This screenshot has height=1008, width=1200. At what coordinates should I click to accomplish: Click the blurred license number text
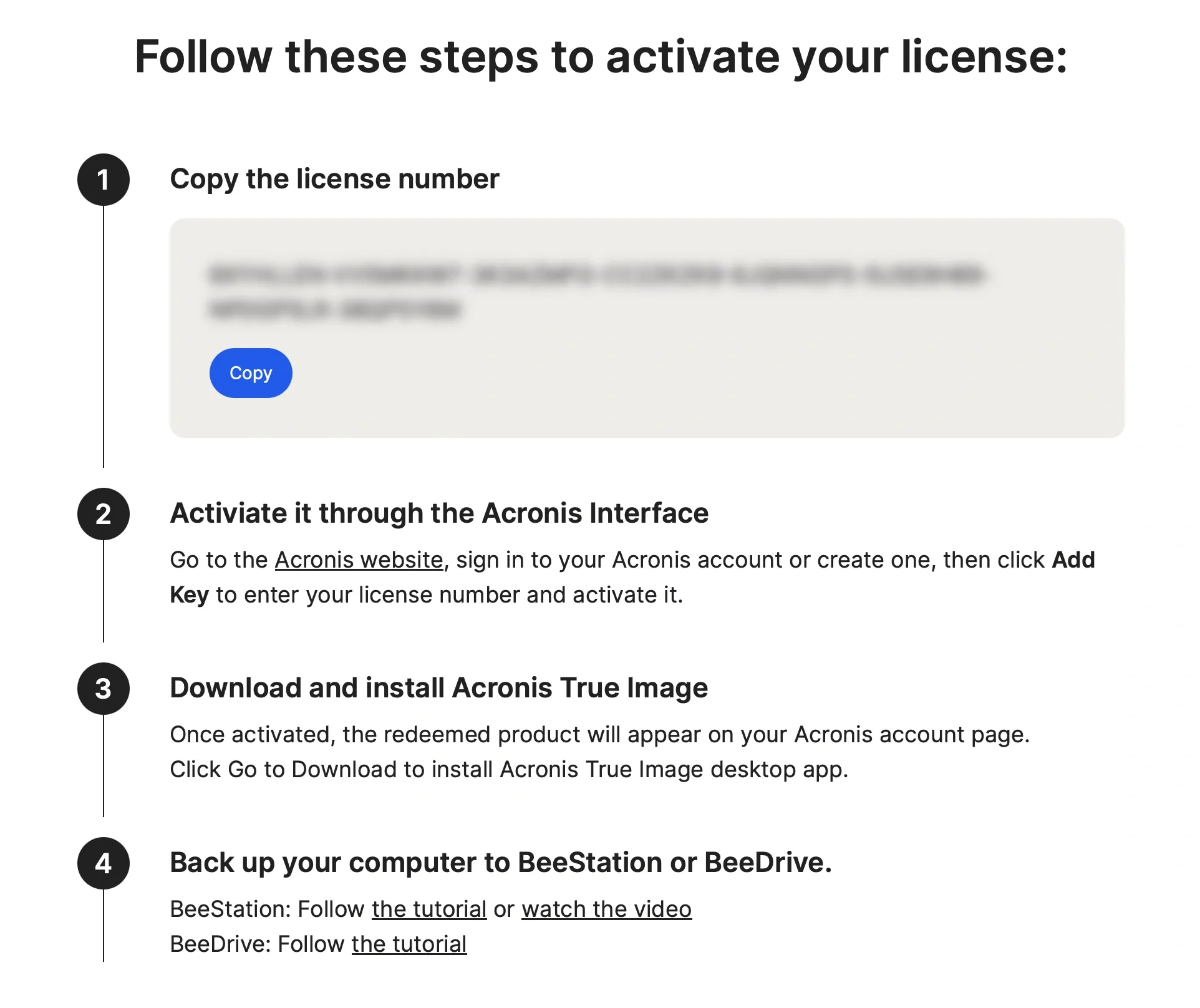point(595,275)
